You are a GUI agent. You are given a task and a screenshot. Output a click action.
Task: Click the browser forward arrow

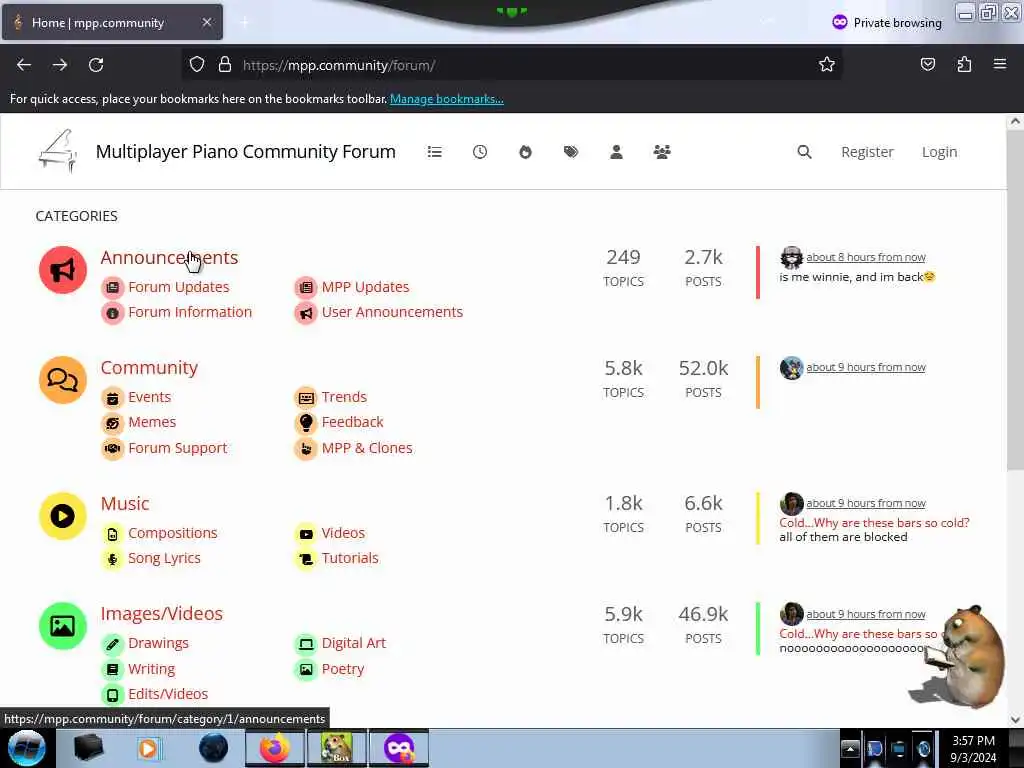[x=60, y=65]
